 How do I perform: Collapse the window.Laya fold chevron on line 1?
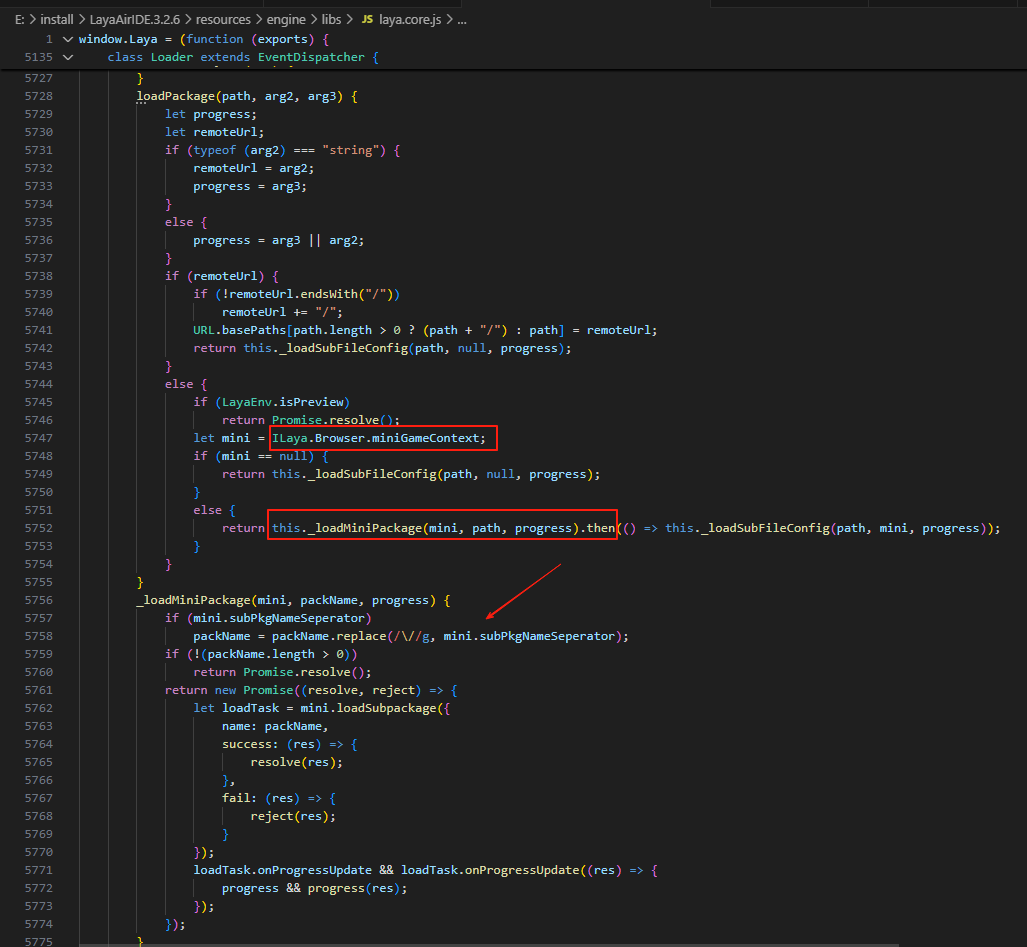pos(67,39)
